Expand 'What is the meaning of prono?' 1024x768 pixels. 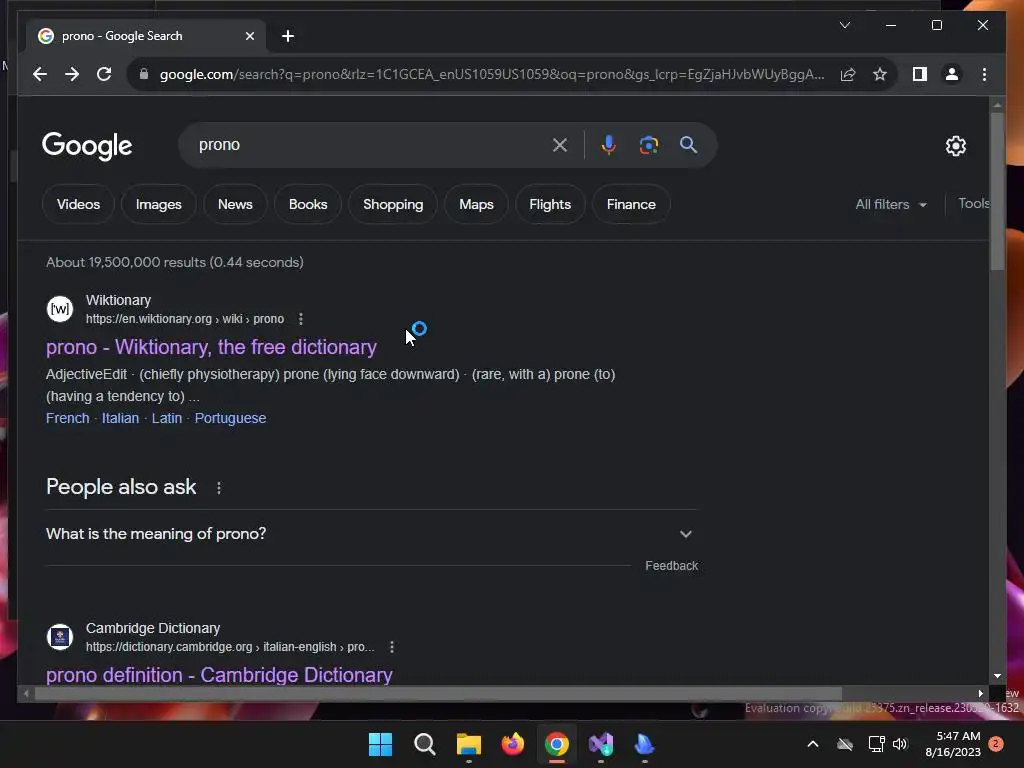pyautogui.click(x=372, y=534)
